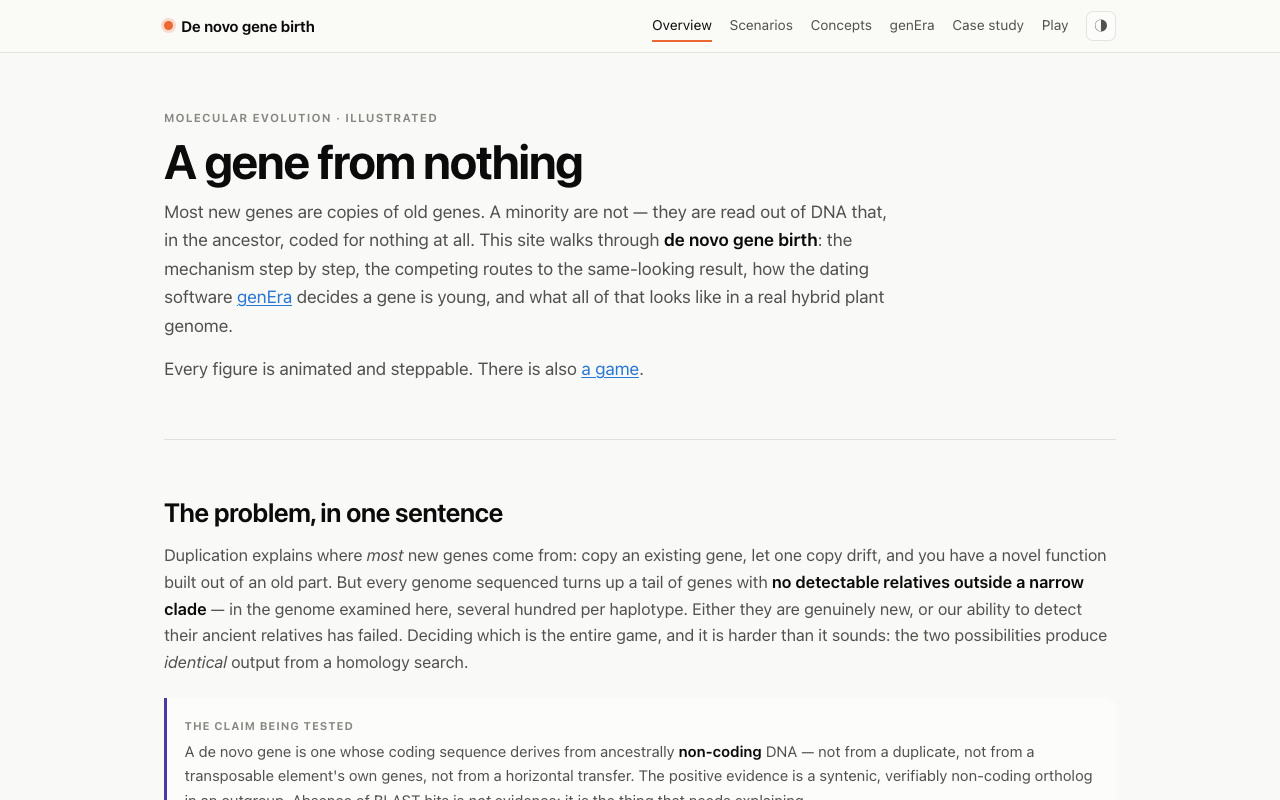Open the "a game" hyperlink

point(610,369)
